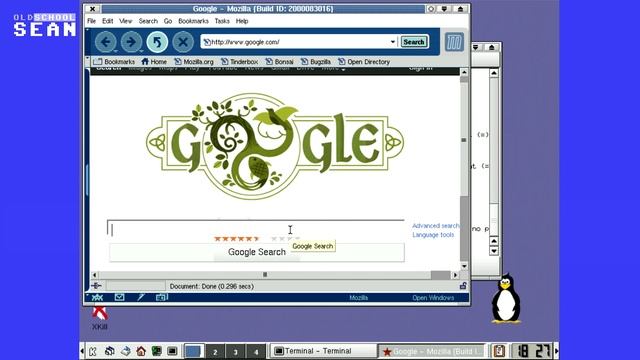Click the horizontal scrollbar thumb

265,275
